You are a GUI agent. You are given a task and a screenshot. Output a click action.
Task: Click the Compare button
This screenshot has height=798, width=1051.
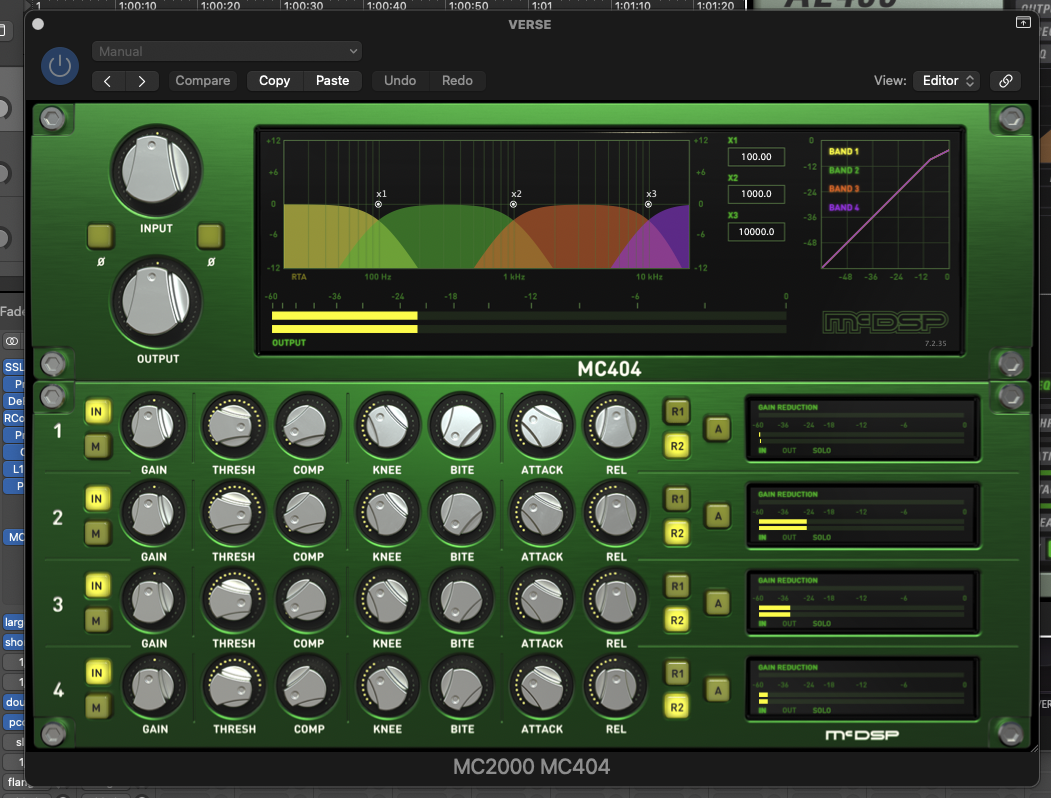coord(202,80)
